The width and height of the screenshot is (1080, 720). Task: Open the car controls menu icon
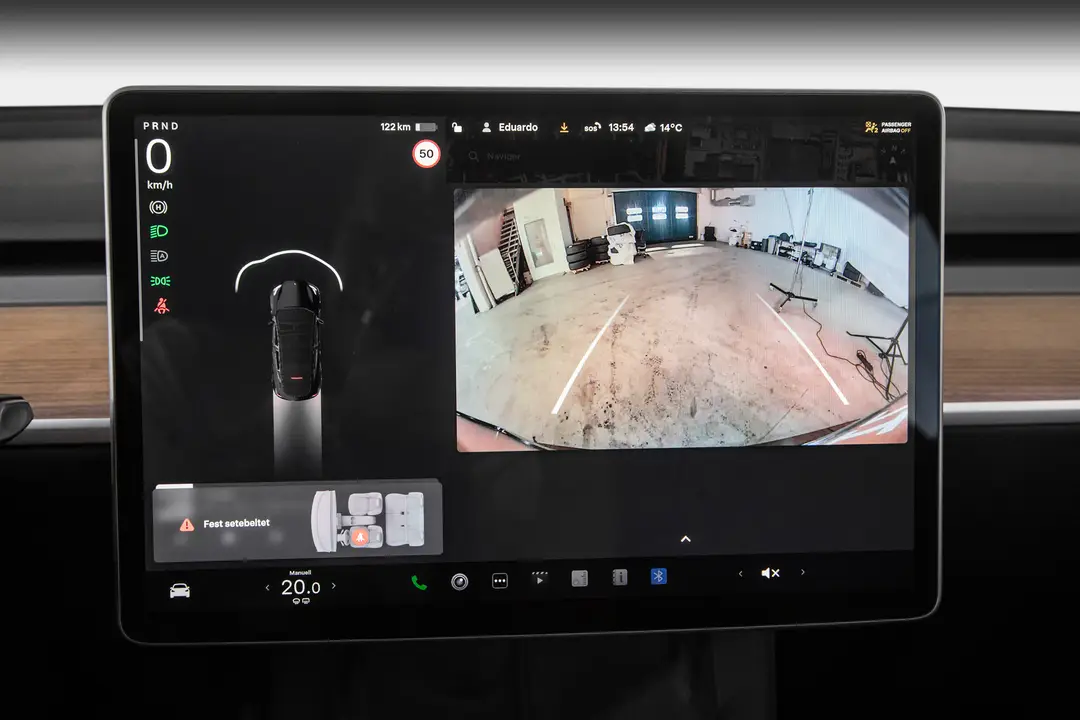click(180, 590)
